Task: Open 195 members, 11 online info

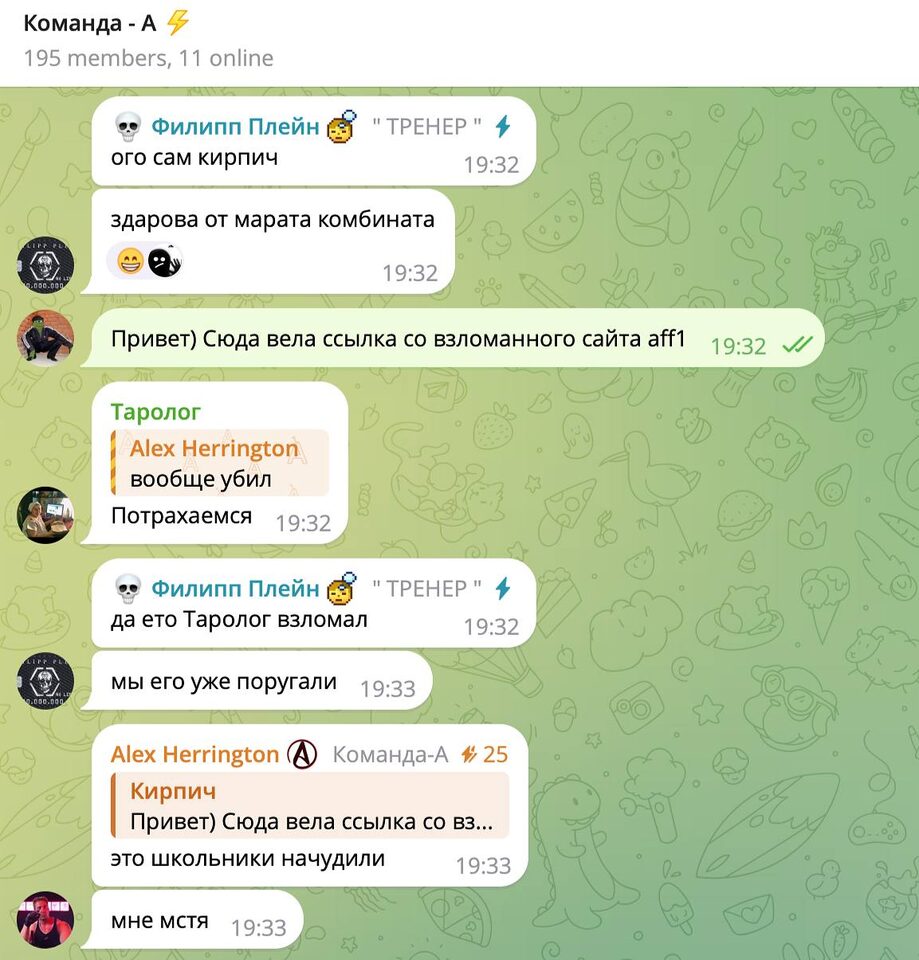Action: (x=148, y=58)
